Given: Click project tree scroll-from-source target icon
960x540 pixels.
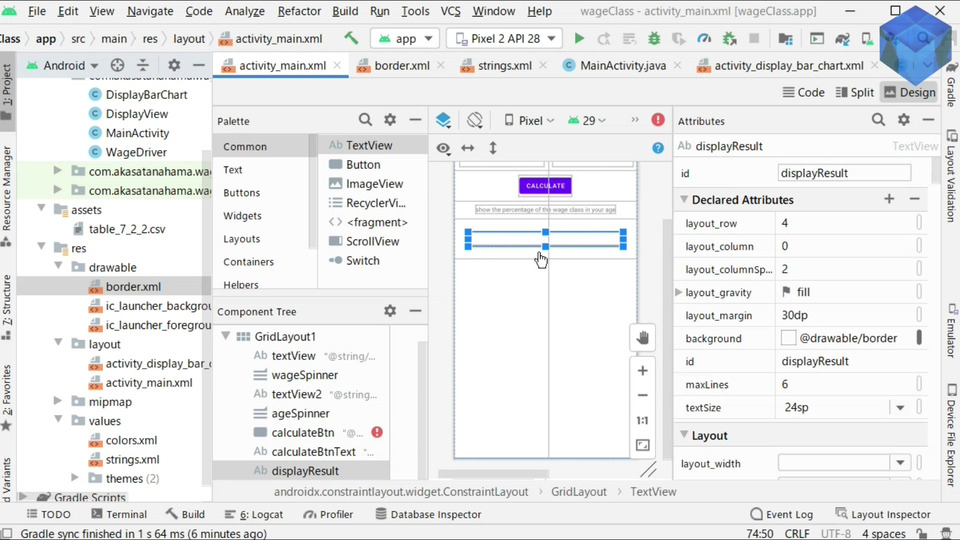Looking at the screenshot, I should click(117, 65).
